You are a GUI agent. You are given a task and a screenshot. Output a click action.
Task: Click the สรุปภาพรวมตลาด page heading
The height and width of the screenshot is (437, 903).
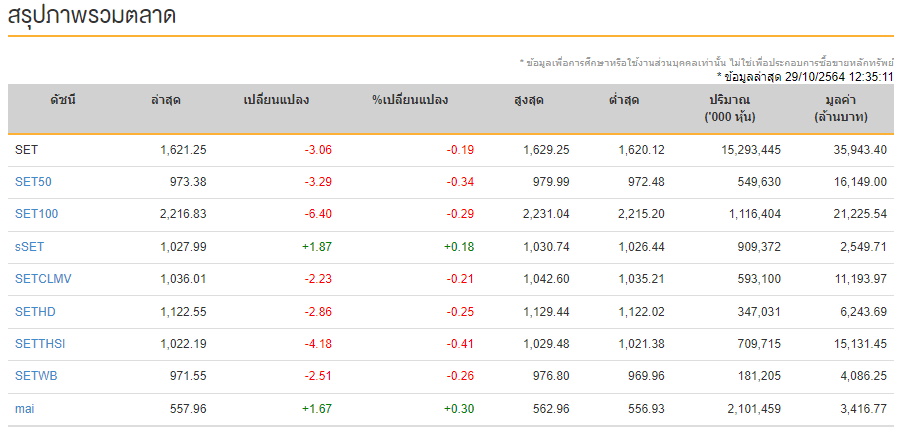[x=92, y=16]
